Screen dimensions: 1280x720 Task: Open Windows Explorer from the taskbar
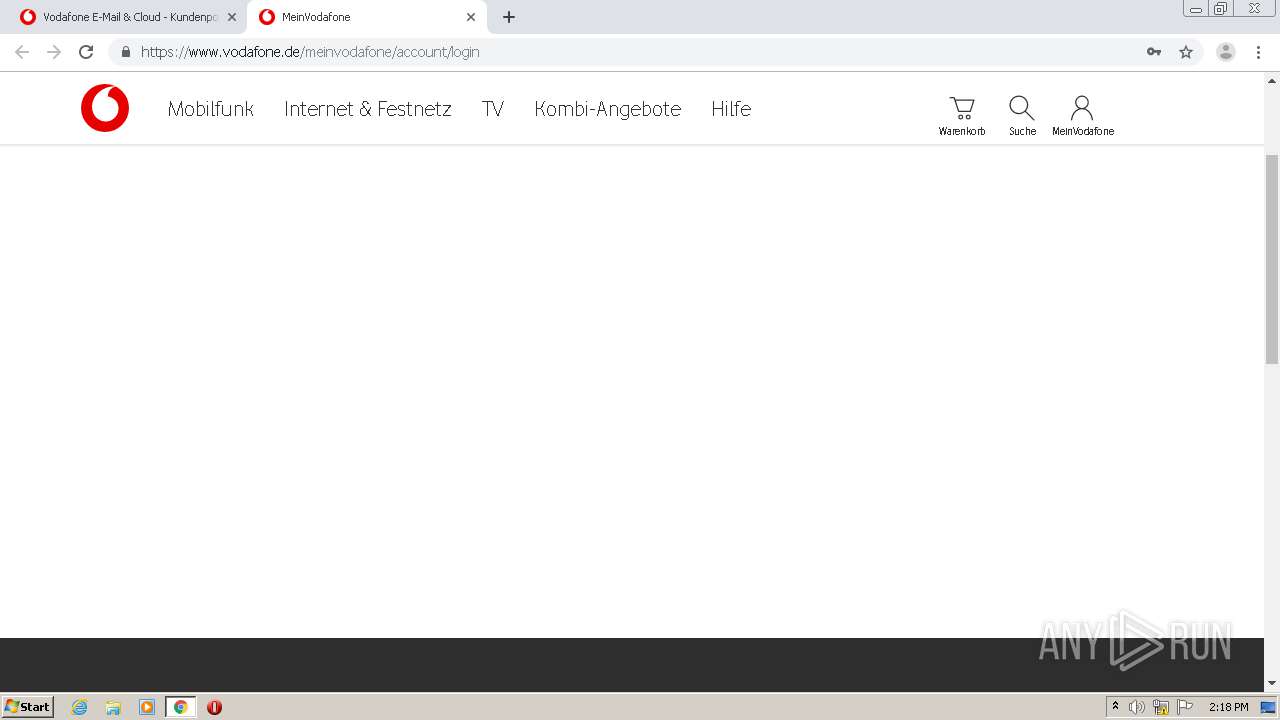point(113,707)
